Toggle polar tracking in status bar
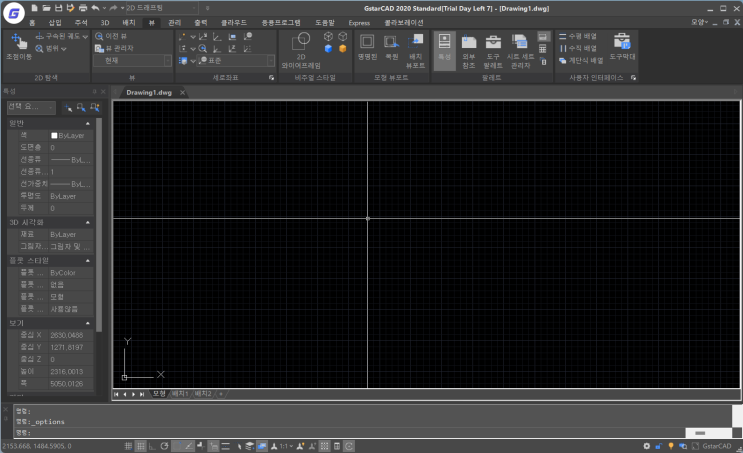Viewport: 743px width, 453px height. [164, 446]
